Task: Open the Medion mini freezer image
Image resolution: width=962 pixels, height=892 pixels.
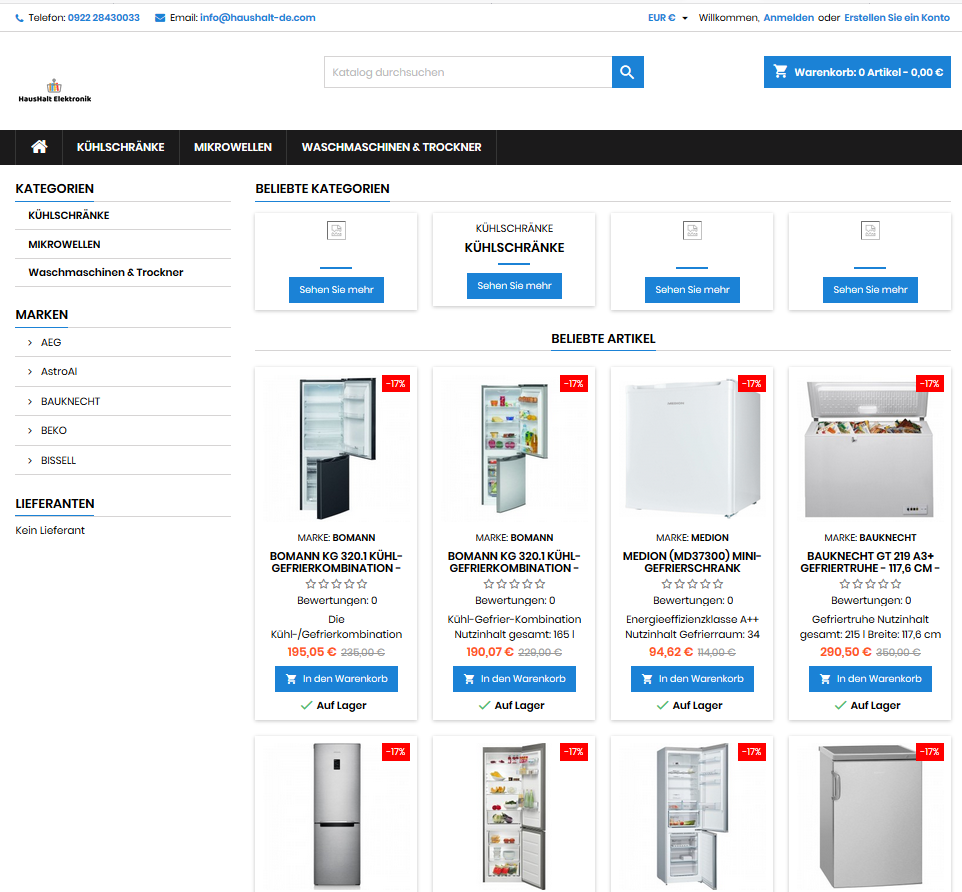Action: coord(692,448)
